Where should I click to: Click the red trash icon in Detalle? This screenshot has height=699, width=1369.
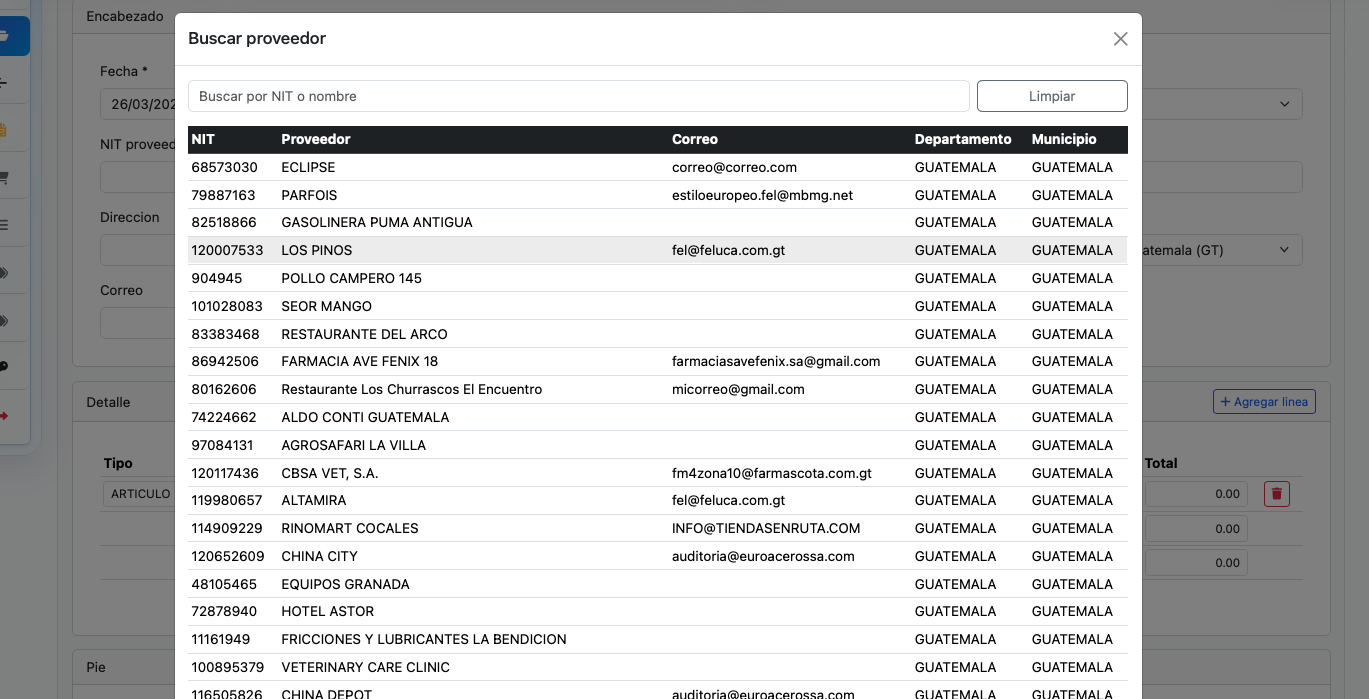click(x=1277, y=494)
